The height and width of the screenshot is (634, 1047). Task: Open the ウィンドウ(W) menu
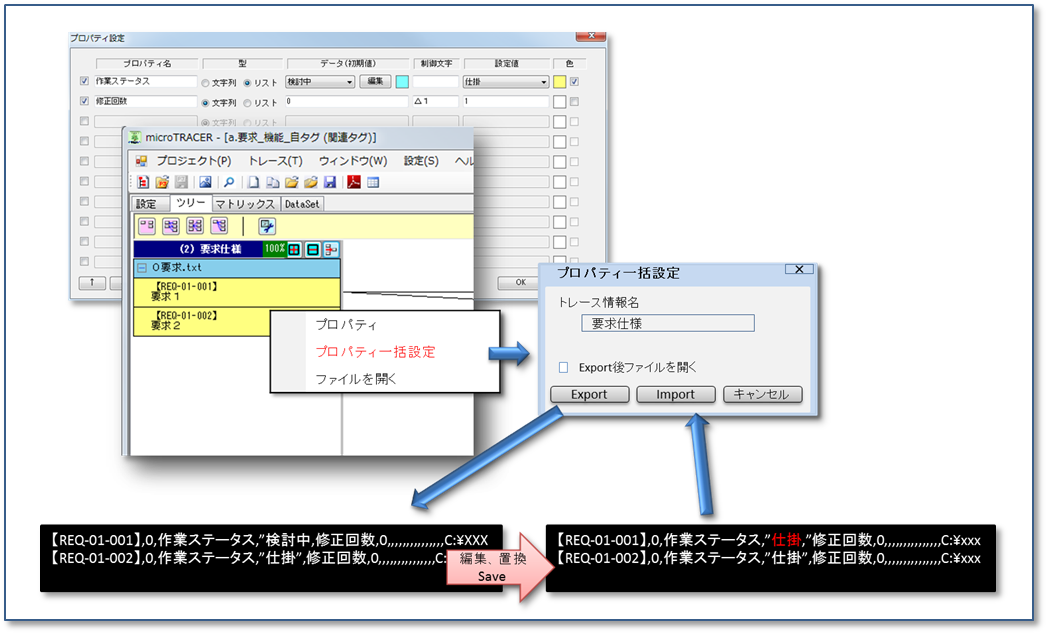[353, 161]
